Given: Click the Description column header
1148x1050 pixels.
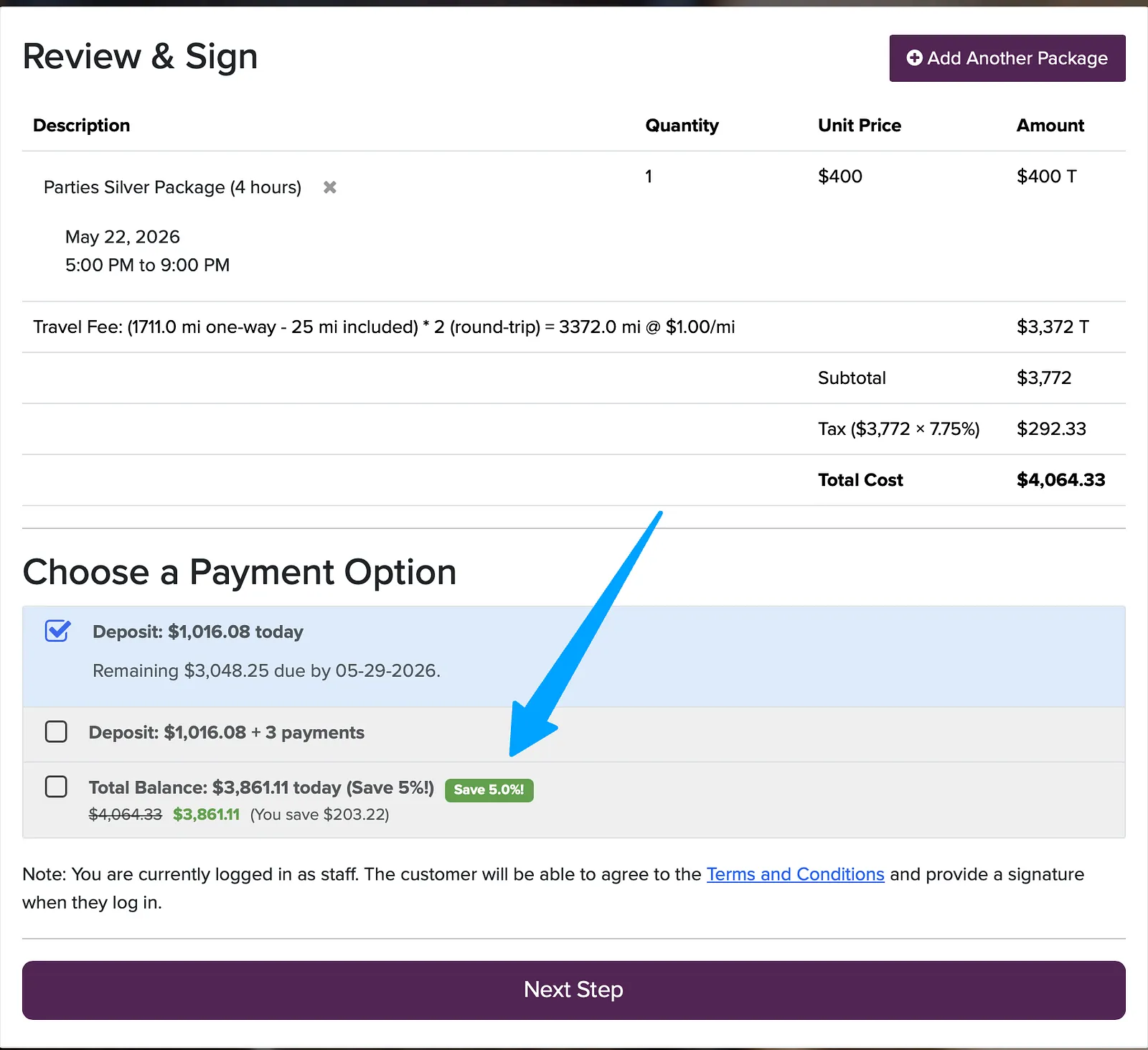Looking at the screenshot, I should point(82,126).
